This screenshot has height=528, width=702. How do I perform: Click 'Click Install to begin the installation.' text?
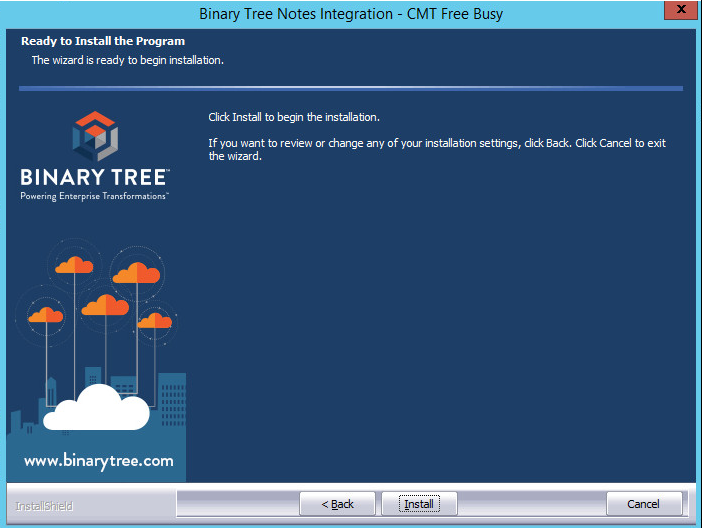point(294,117)
